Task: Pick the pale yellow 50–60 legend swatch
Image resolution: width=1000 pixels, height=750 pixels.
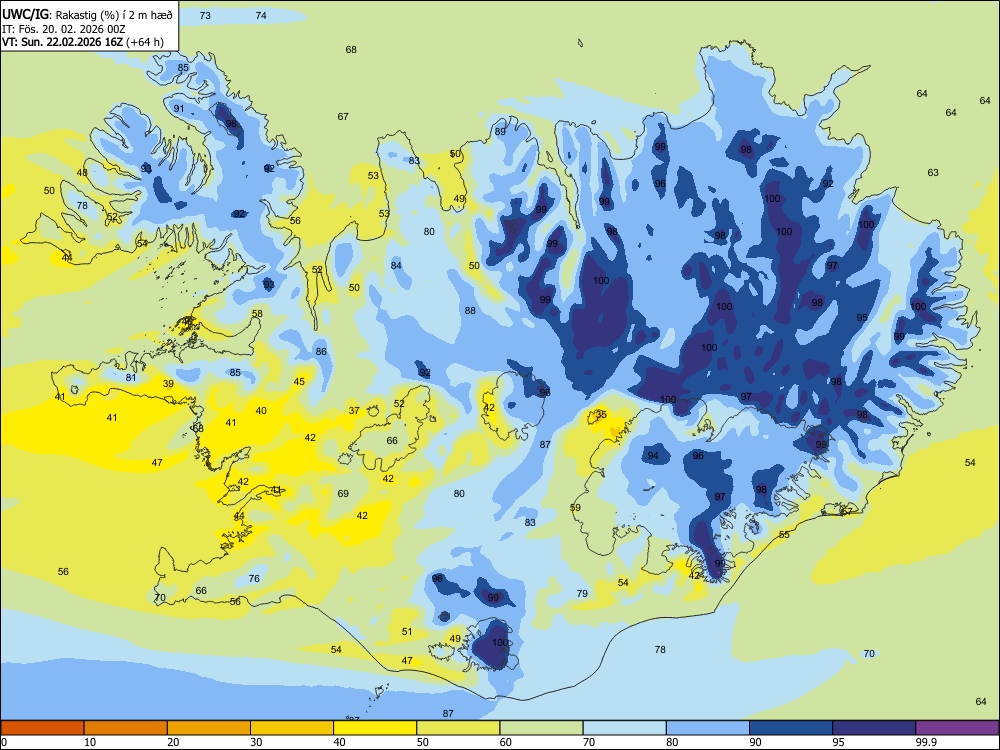Action: click(x=458, y=728)
